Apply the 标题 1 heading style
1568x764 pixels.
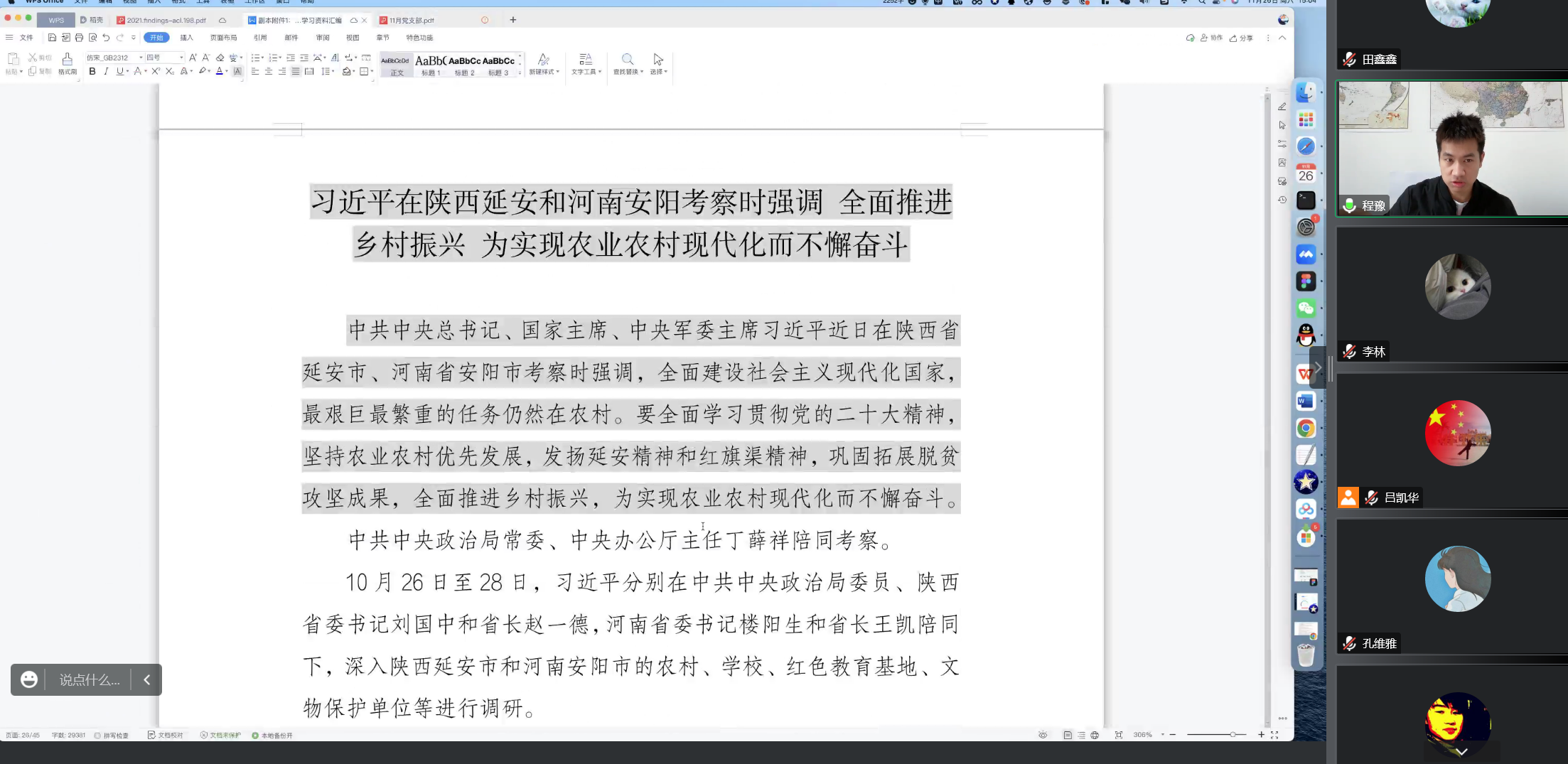pos(431,65)
